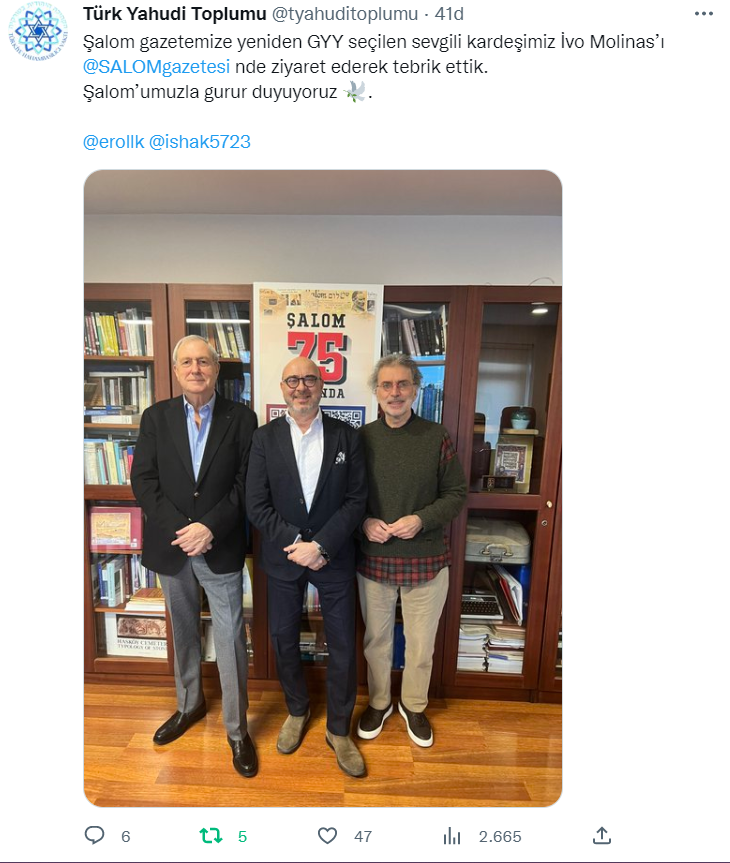Click the dove emoji in tweet text
The width and height of the screenshot is (730, 863).
(355, 92)
